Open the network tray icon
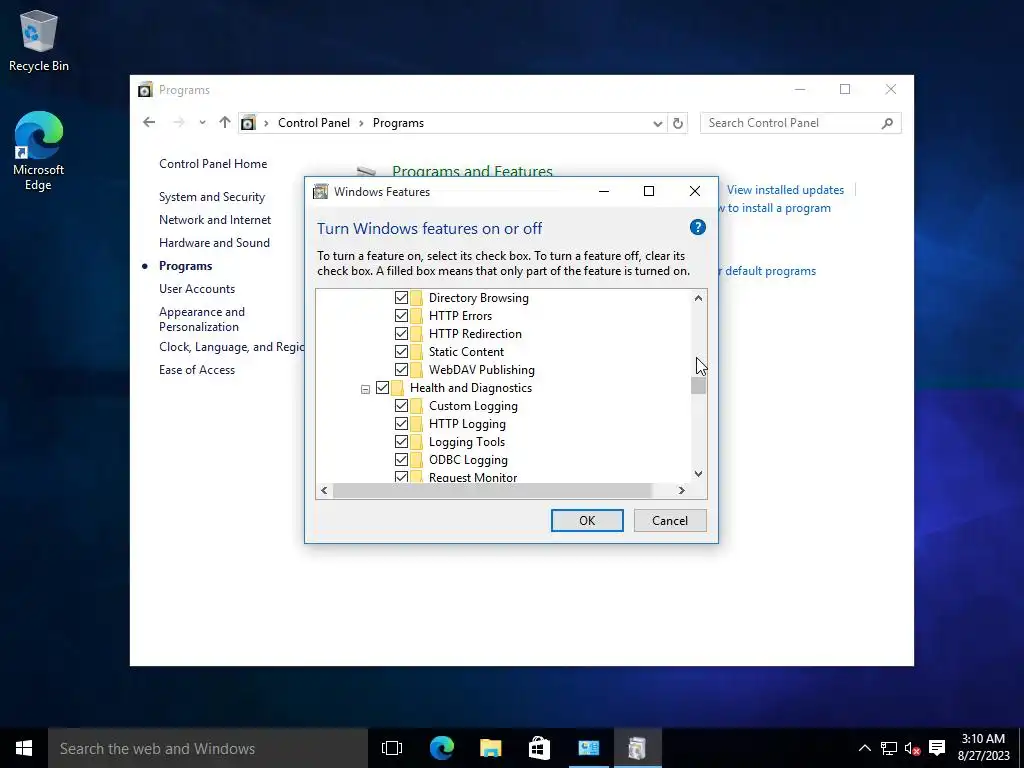 pyautogui.click(x=888, y=748)
